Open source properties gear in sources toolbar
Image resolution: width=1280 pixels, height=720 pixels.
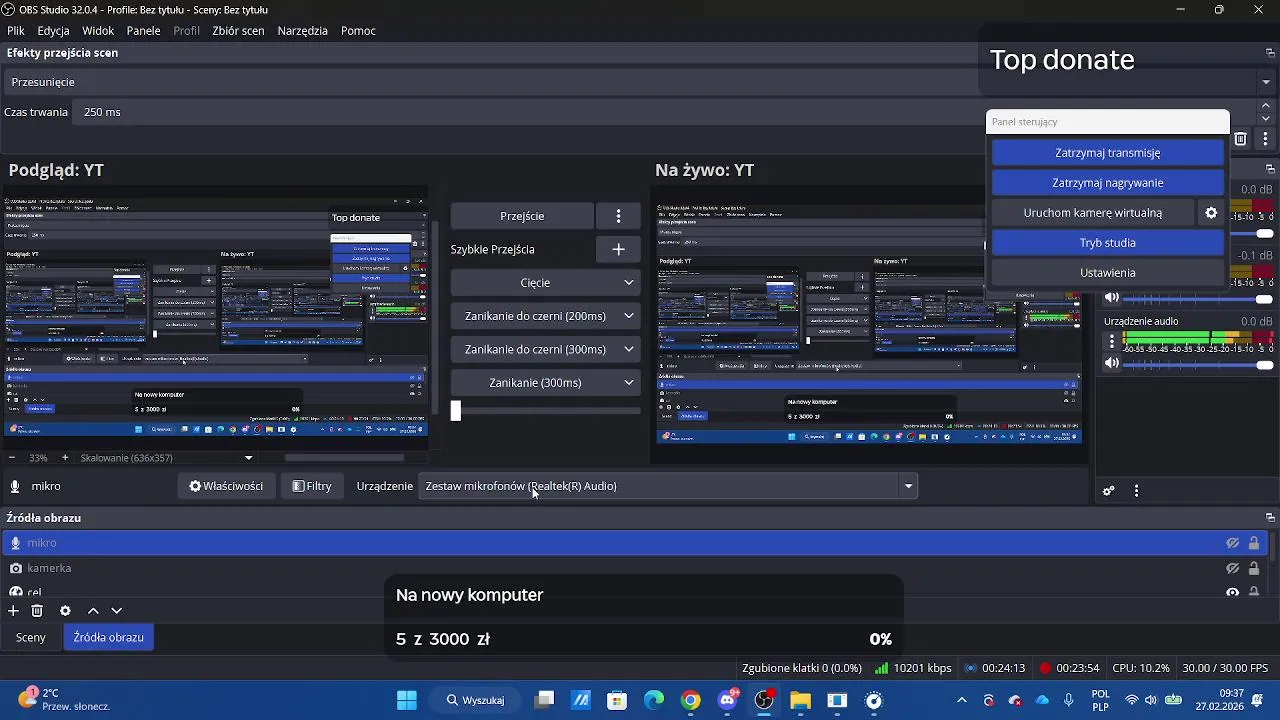coord(65,611)
